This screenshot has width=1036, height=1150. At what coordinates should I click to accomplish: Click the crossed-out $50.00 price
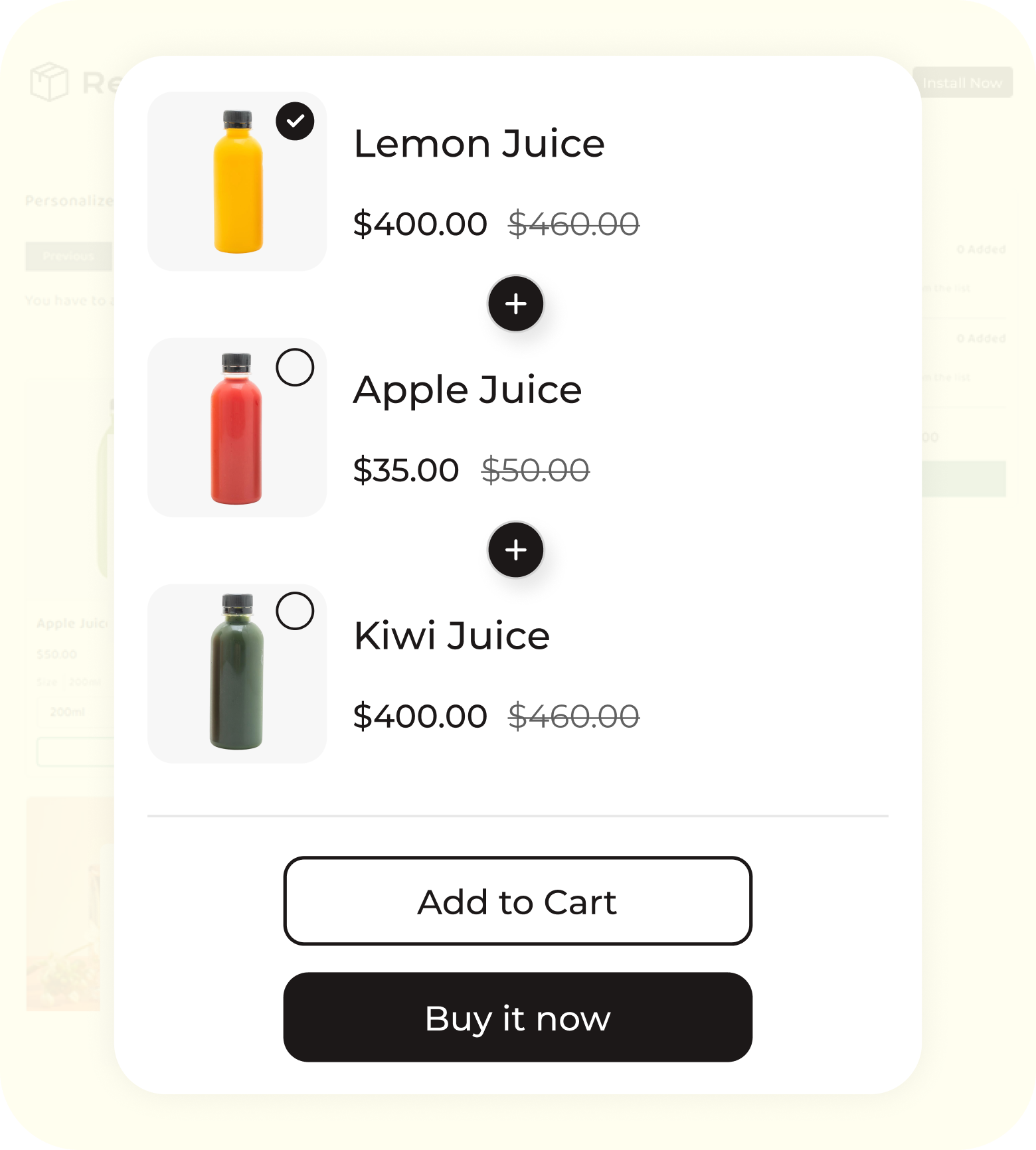coord(535,470)
